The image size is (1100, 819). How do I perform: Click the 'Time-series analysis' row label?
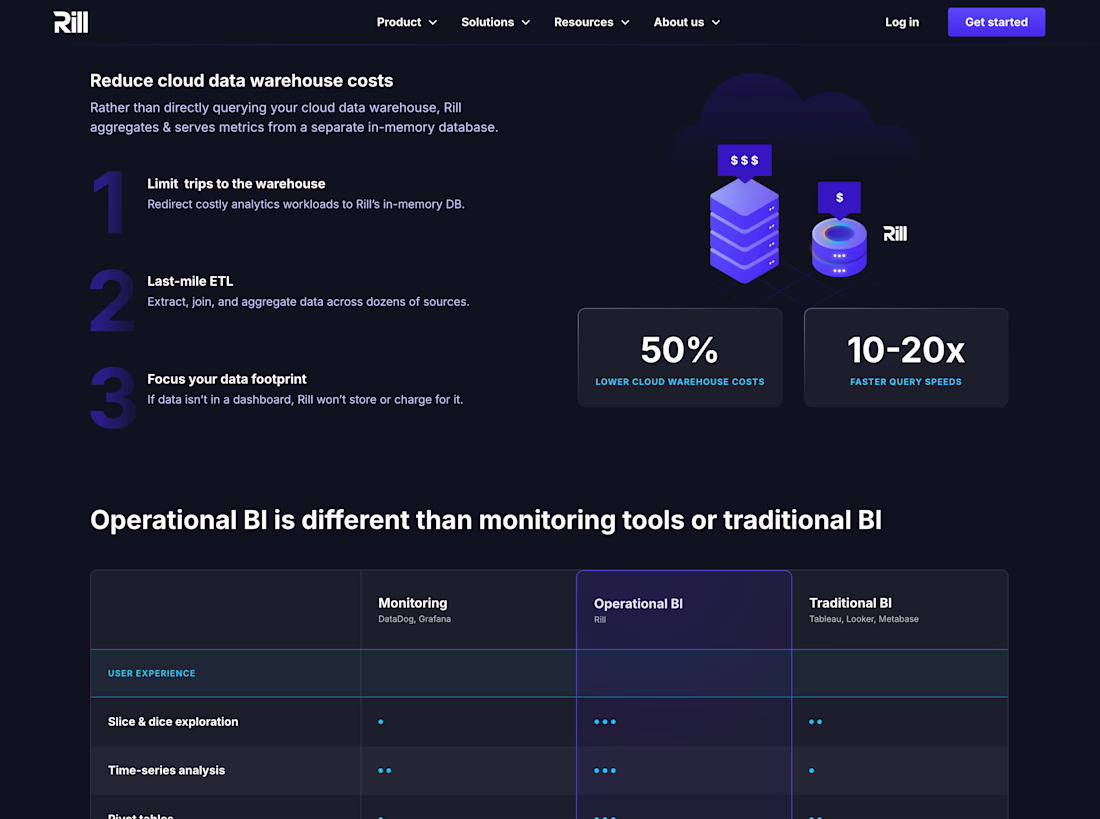[x=166, y=770]
